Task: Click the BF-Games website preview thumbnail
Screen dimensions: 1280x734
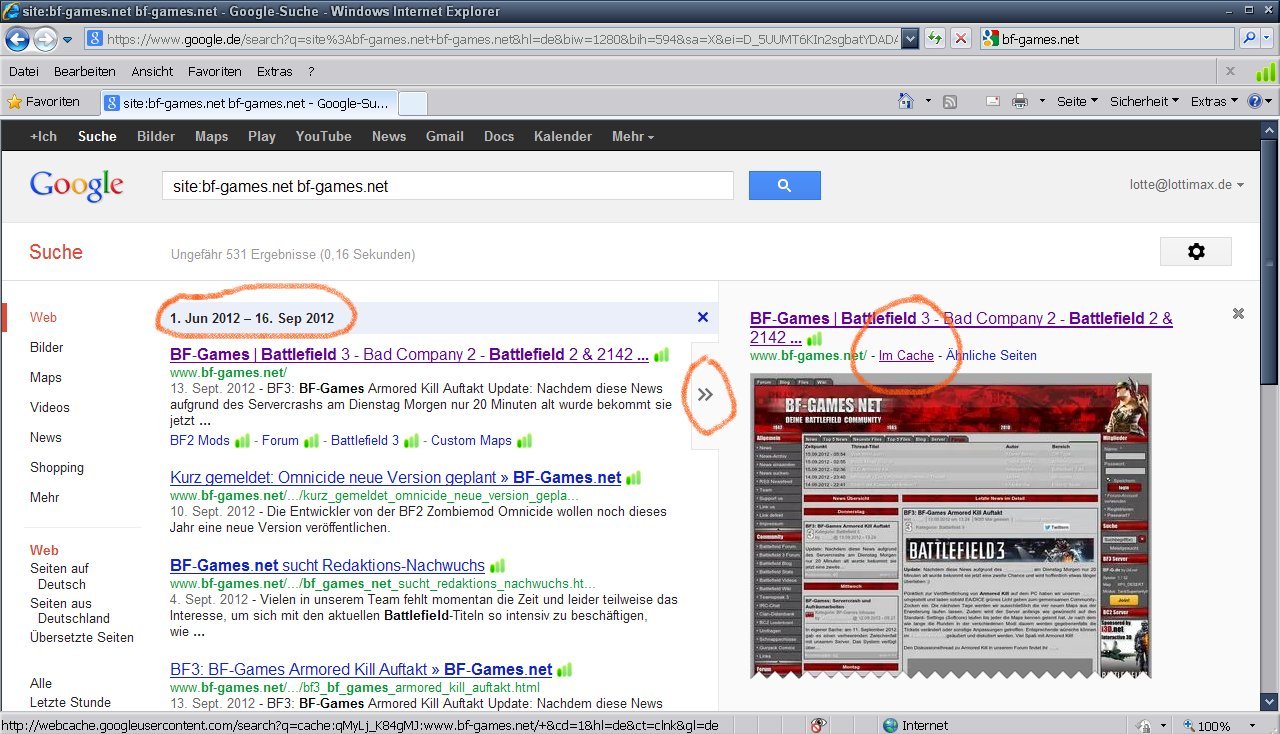Action: point(950,525)
